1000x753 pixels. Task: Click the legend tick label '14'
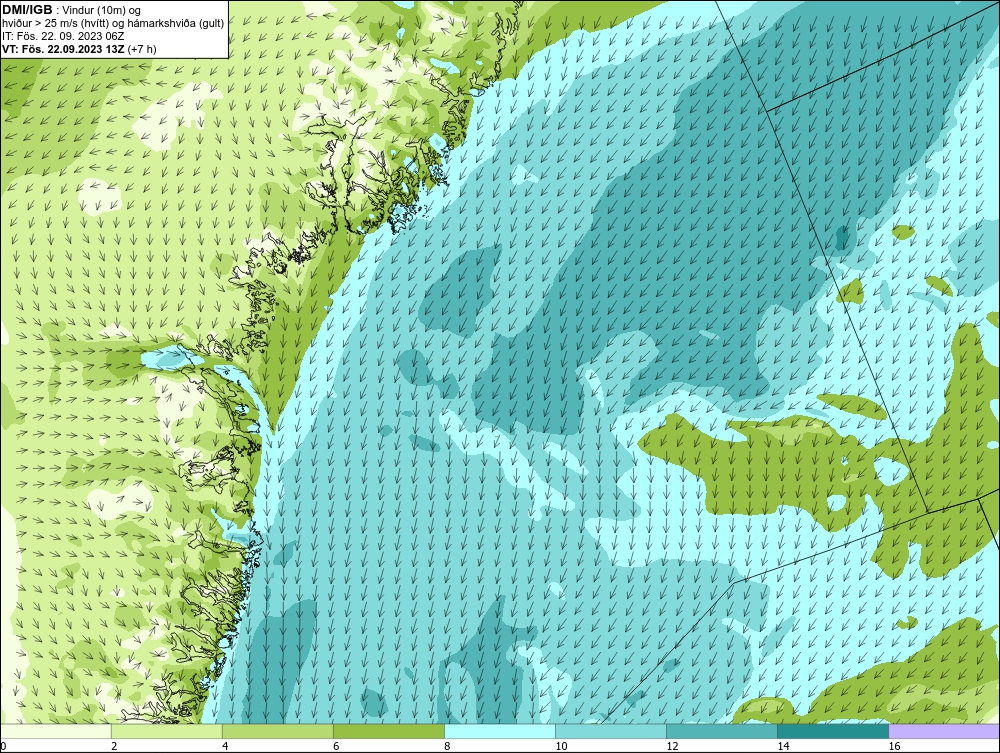pos(783,746)
